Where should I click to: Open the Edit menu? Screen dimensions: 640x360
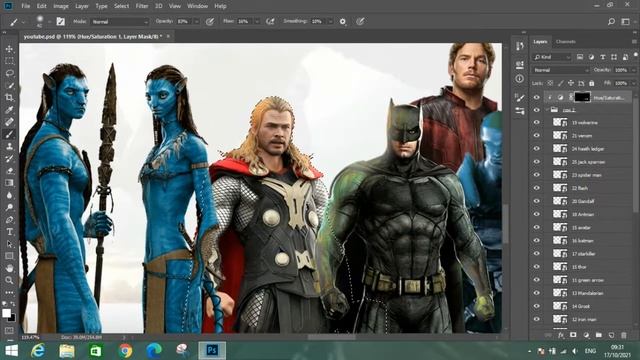(42, 6)
